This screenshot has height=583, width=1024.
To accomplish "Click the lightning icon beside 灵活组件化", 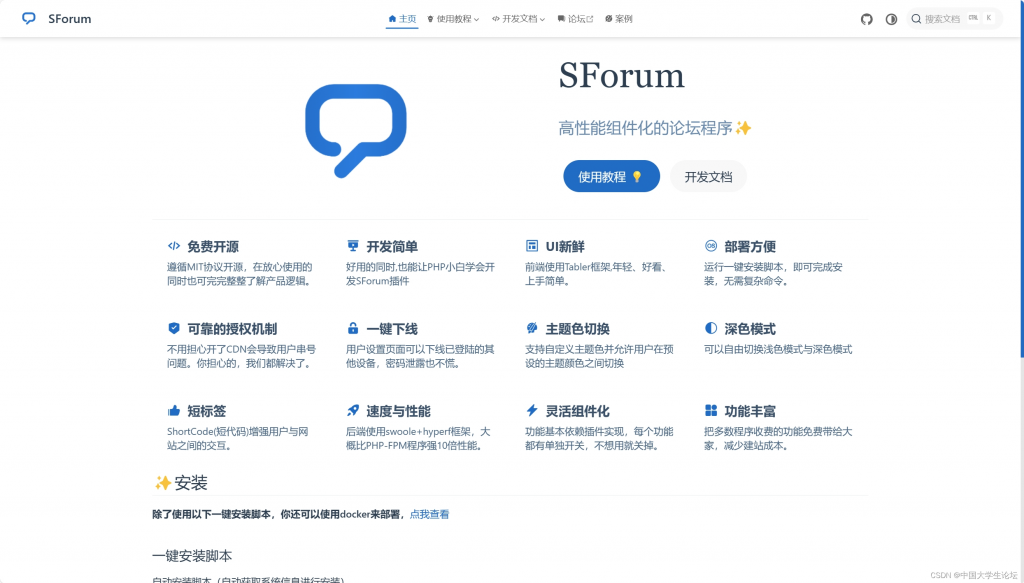I will pyautogui.click(x=532, y=411).
